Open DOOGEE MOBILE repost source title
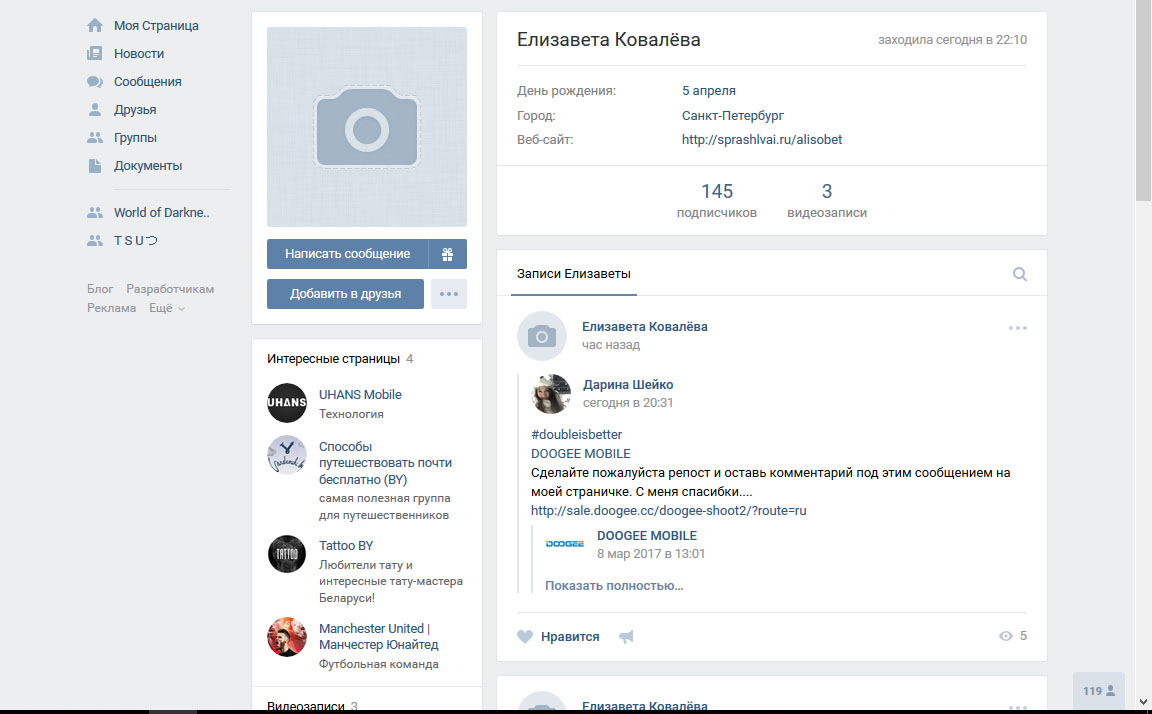Screen dimensions: 1152x714 [x=647, y=536]
